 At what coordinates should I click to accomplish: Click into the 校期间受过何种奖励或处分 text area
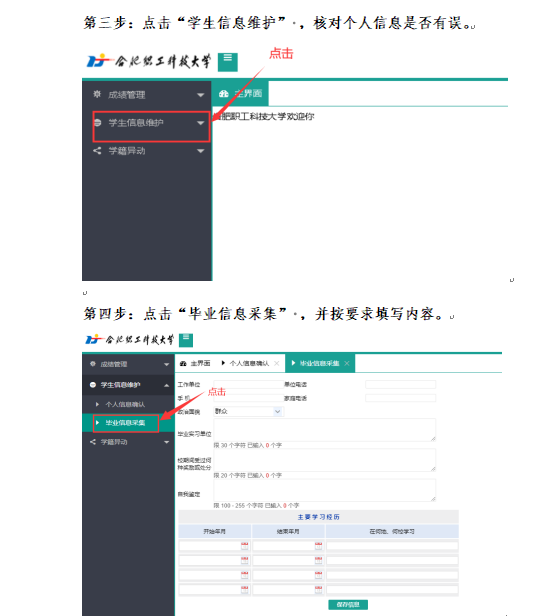pyautogui.click(x=325, y=460)
